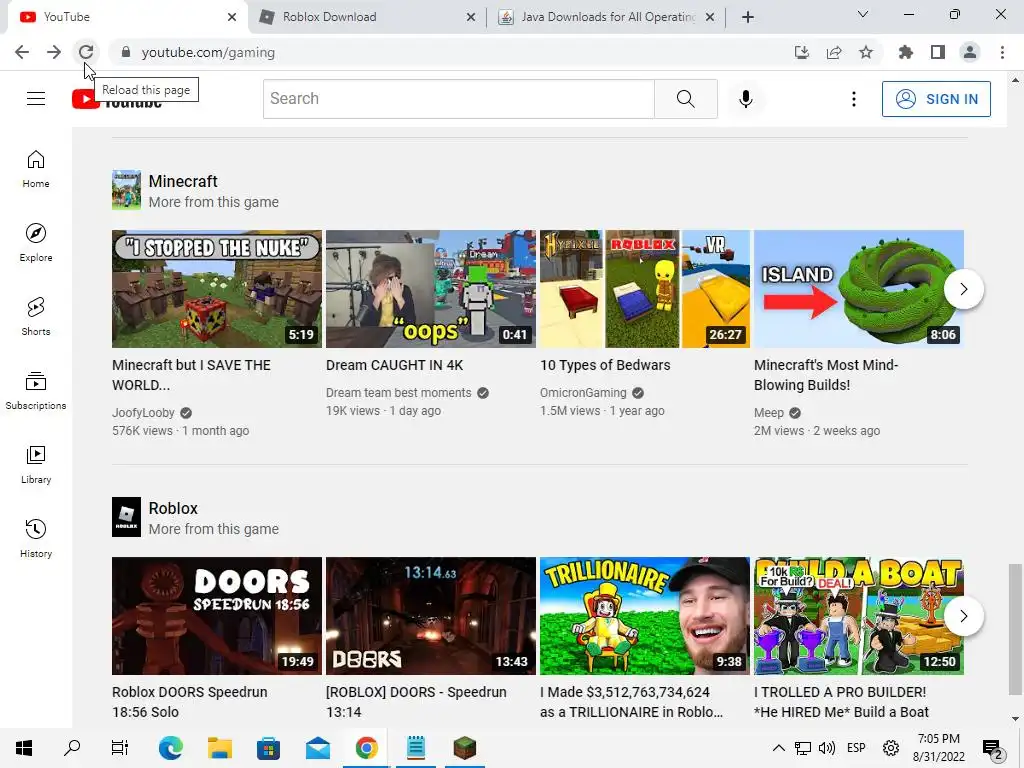Click the search magnifier button
1024x768 pixels.
click(686, 99)
